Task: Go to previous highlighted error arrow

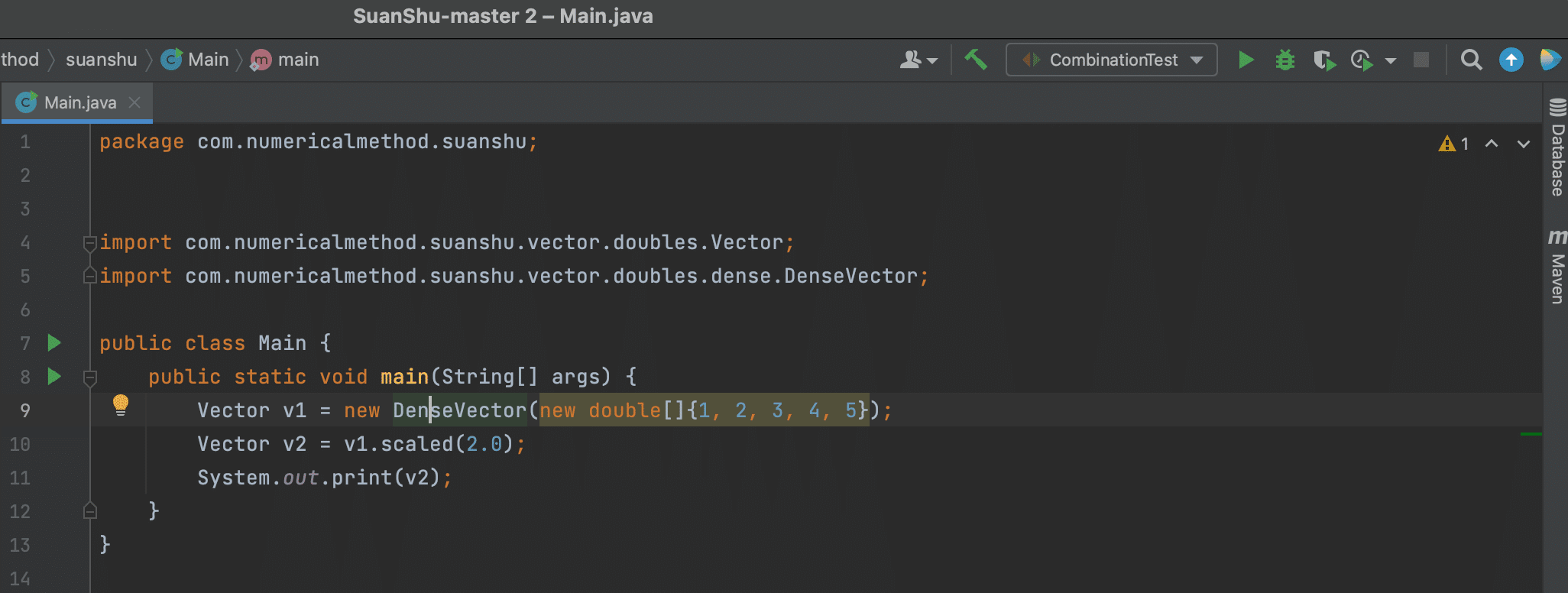Action: 1492,144
